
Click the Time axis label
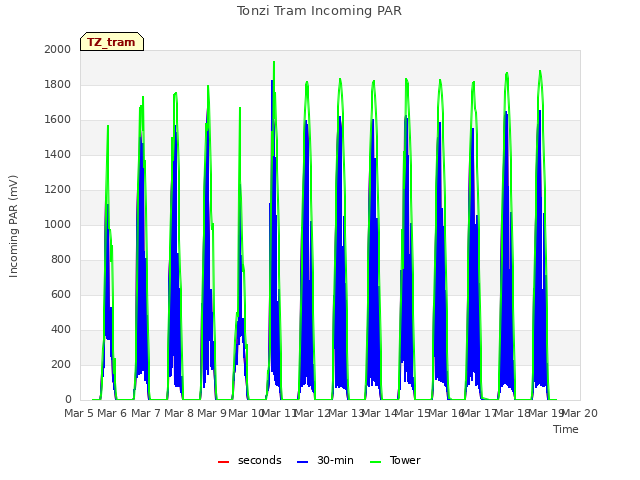[566, 429]
